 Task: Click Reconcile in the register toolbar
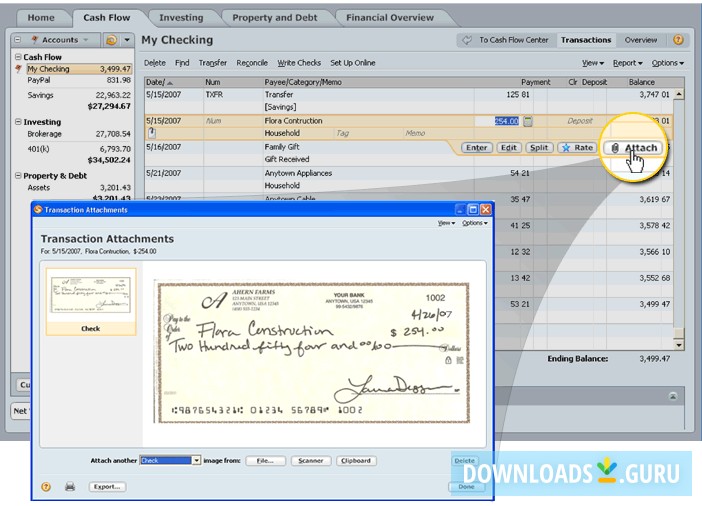click(x=252, y=63)
